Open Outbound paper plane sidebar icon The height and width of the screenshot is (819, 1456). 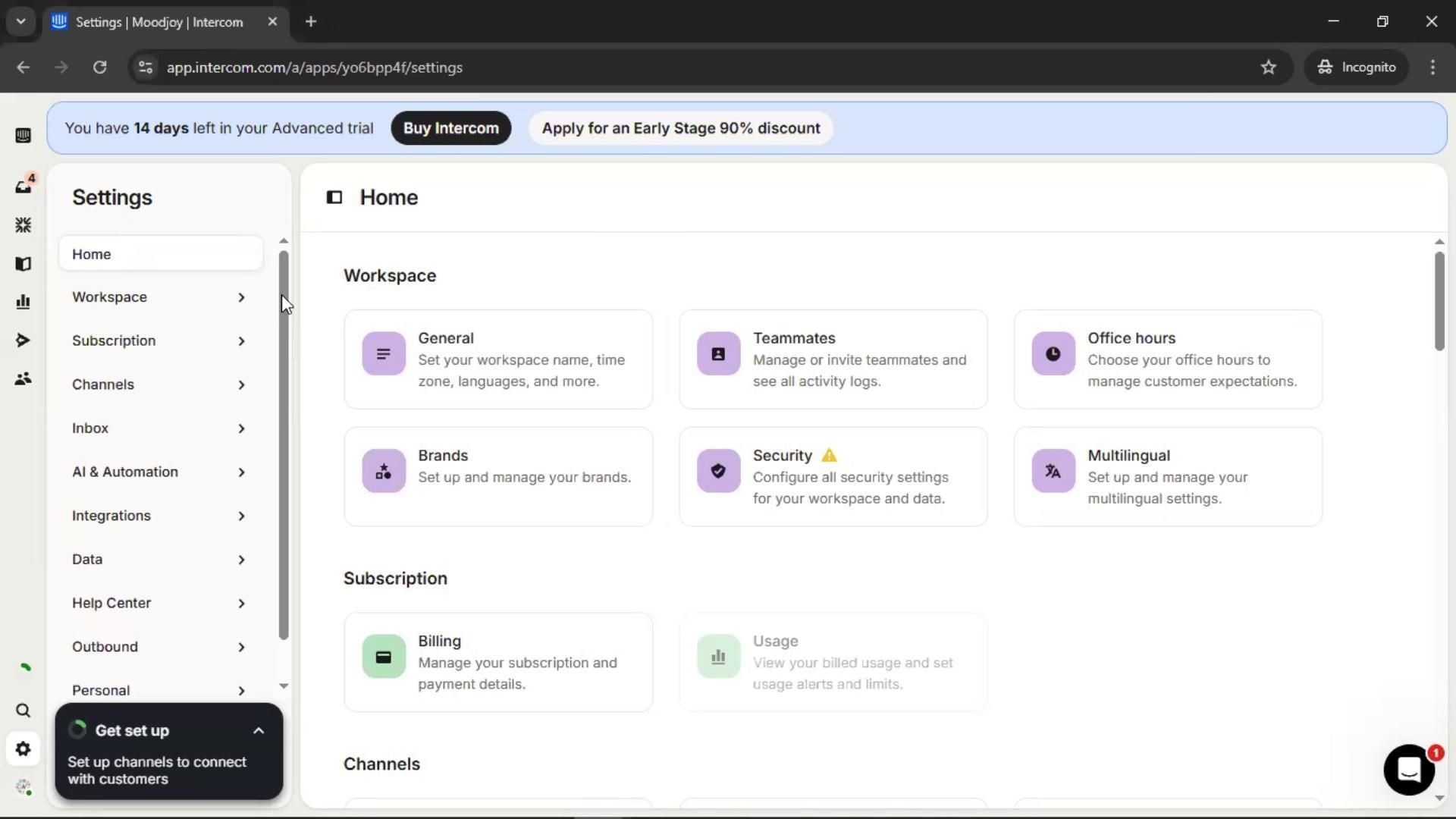tap(24, 340)
